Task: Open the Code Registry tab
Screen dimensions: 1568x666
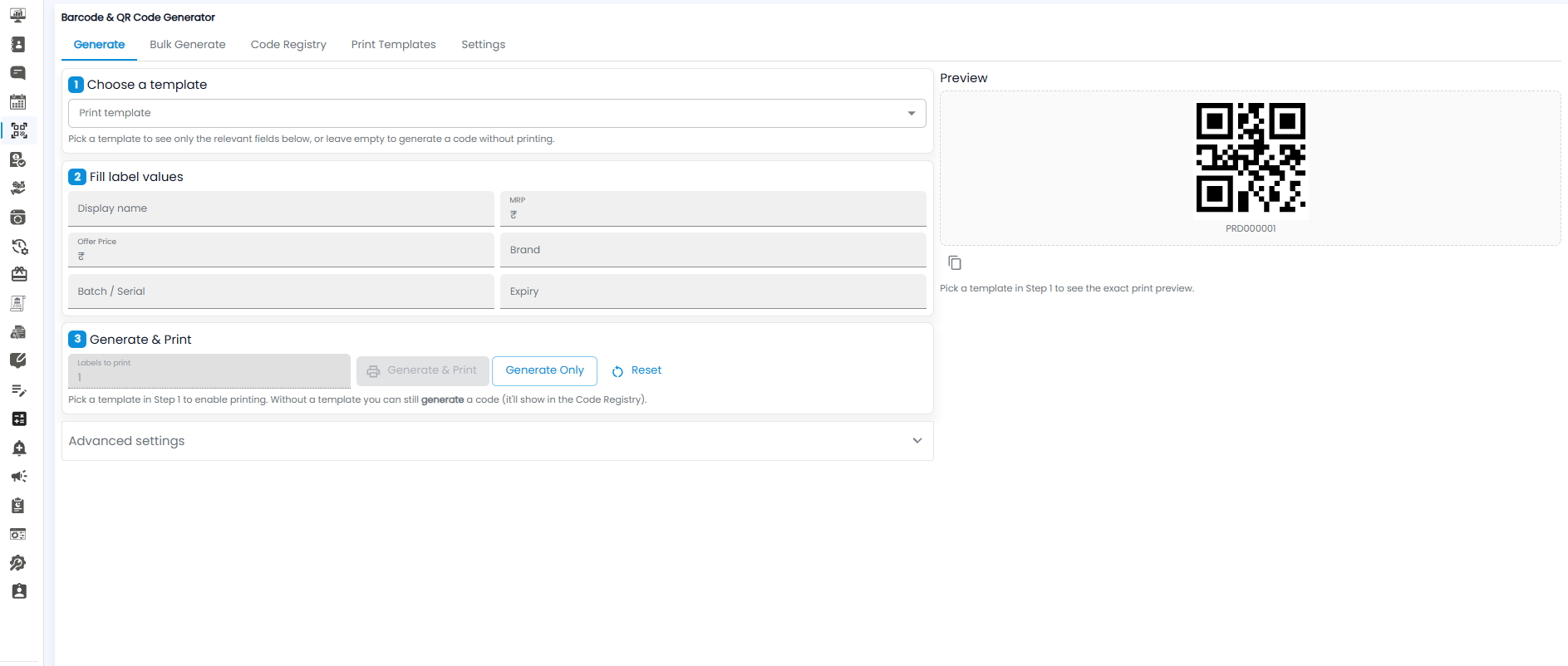Action: (288, 45)
